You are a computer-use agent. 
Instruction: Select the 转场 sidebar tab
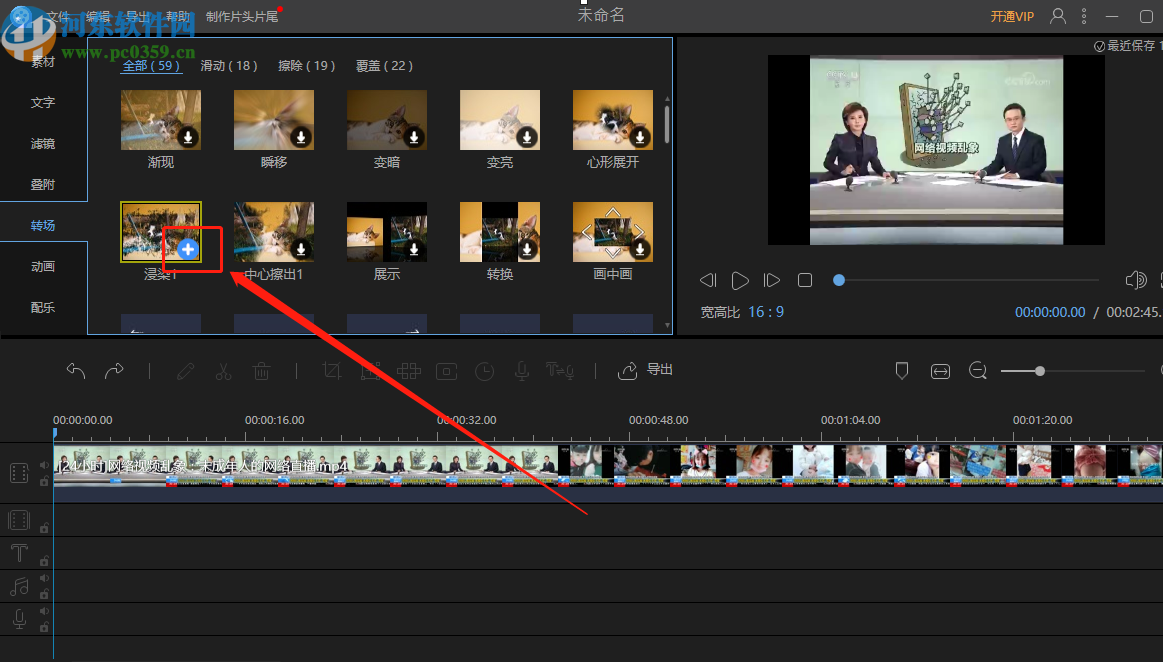pos(43,225)
